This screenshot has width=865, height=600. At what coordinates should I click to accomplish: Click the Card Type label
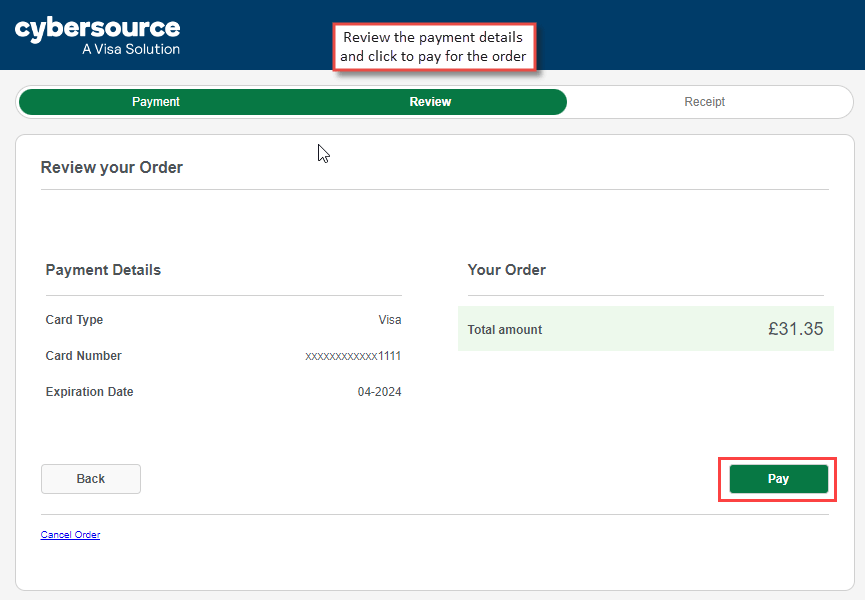point(74,320)
